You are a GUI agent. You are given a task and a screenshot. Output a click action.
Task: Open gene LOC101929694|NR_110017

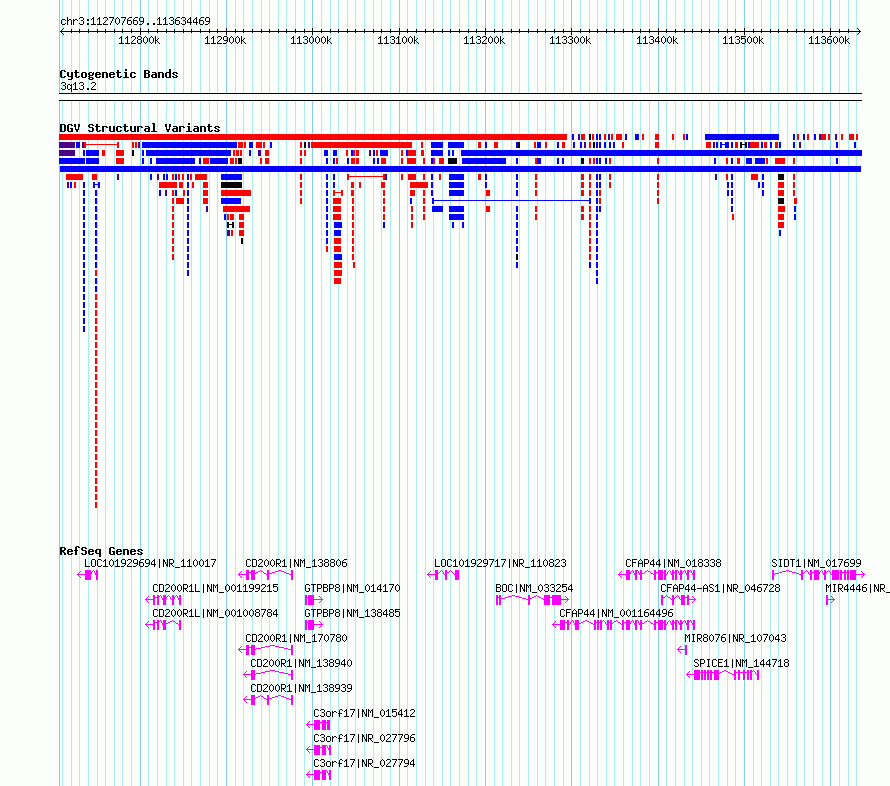pos(150,563)
